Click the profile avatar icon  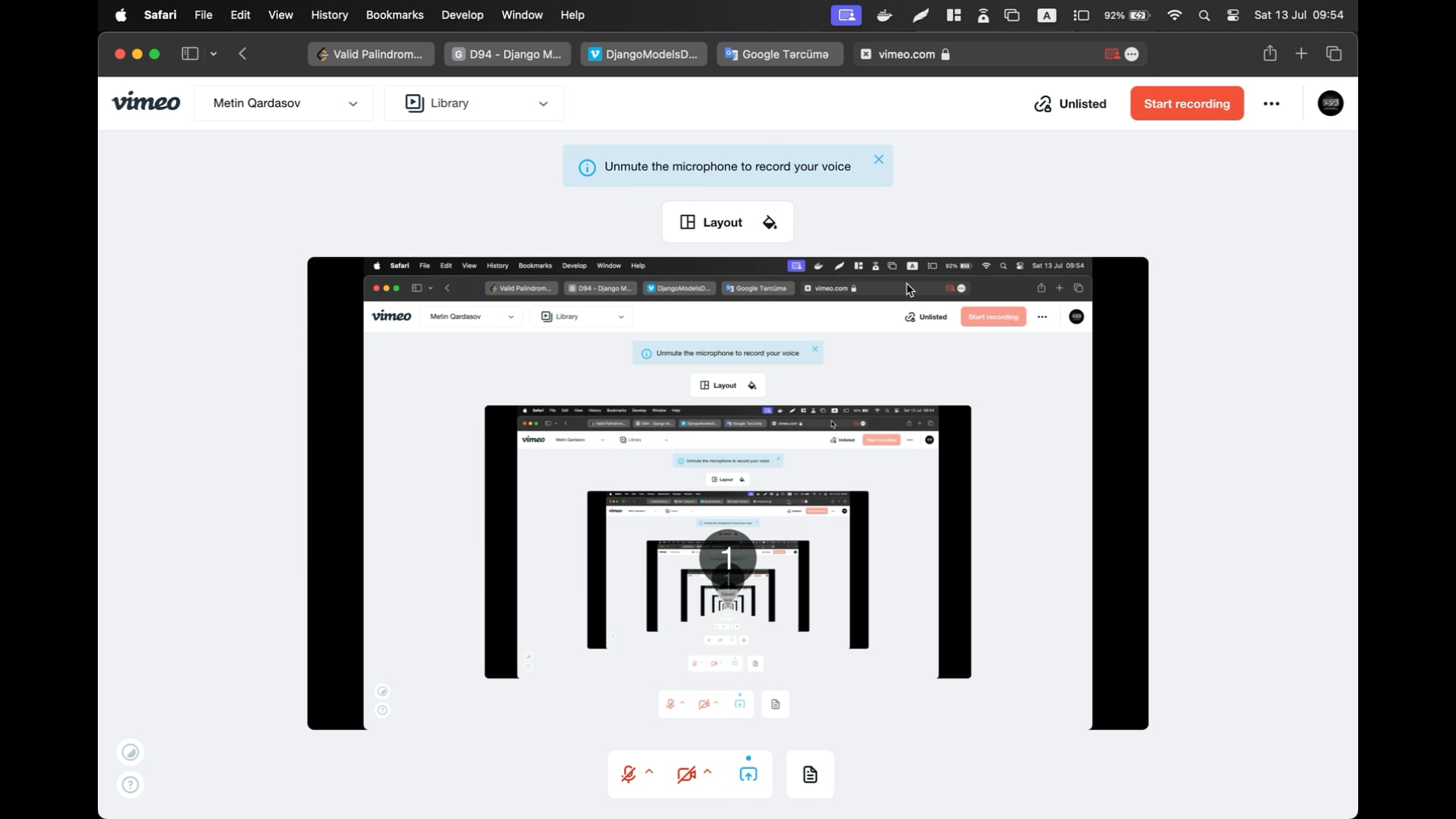(1330, 103)
